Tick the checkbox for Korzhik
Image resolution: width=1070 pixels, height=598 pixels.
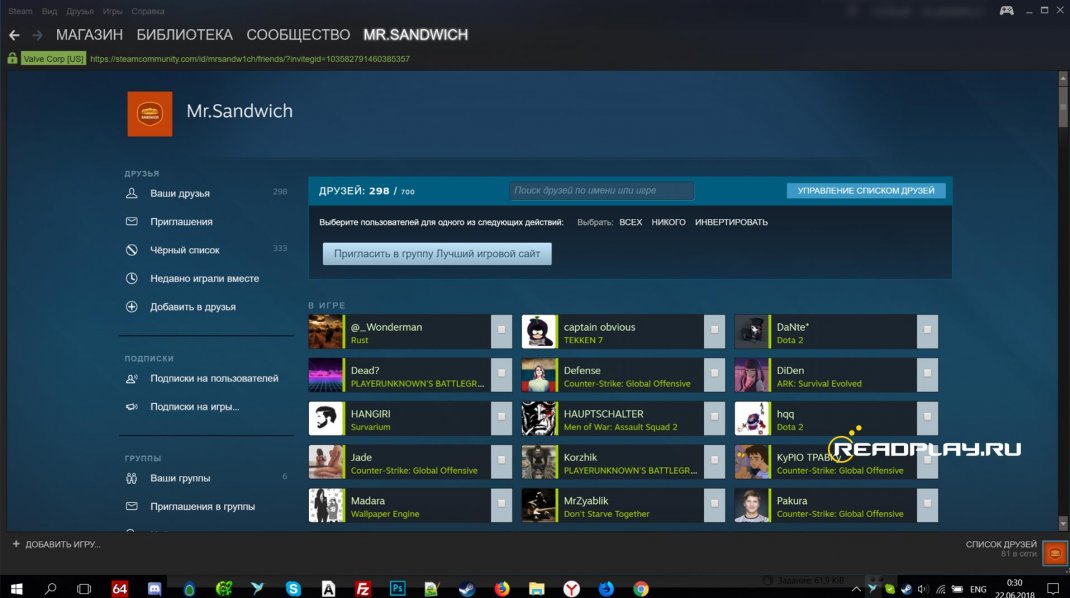click(714, 460)
